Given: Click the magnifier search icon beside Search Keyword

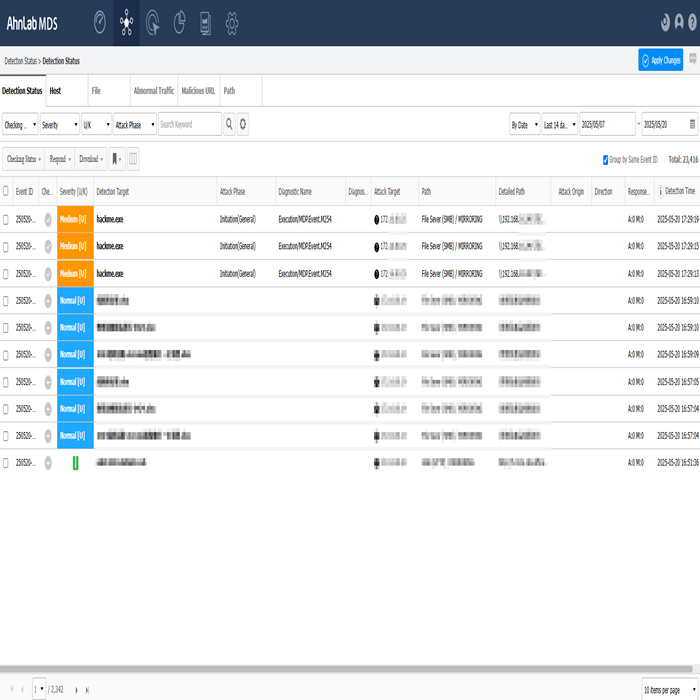Looking at the screenshot, I should click(x=229, y=125).
